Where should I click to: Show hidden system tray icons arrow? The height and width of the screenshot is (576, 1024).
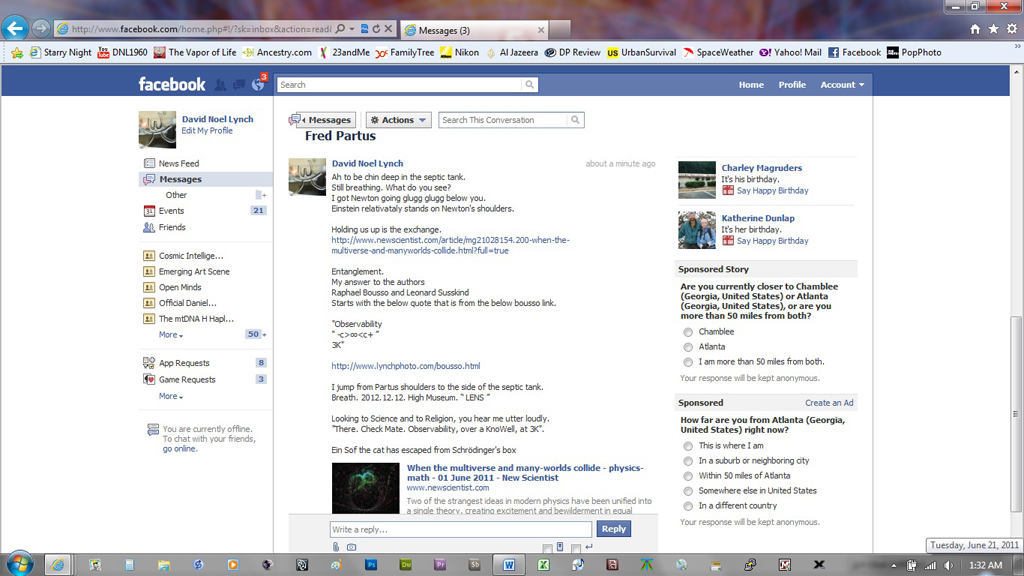point(893,566)
